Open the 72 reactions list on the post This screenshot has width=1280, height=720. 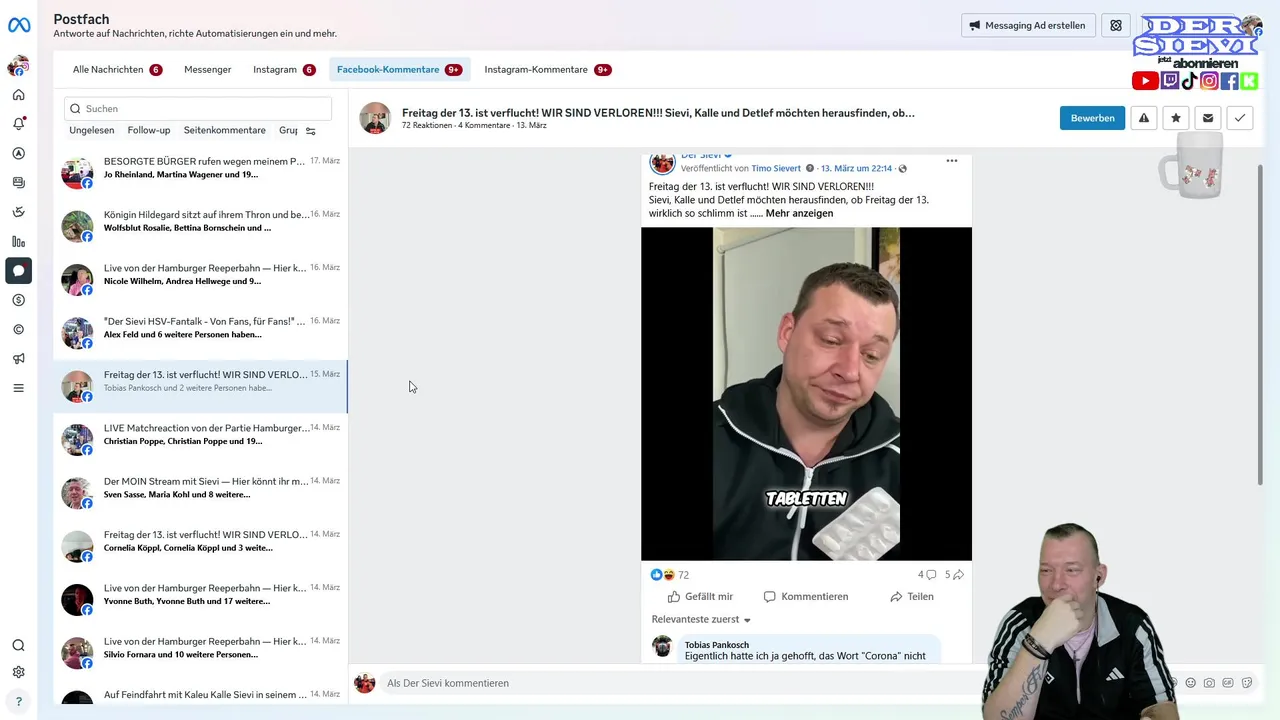(670, 575)
